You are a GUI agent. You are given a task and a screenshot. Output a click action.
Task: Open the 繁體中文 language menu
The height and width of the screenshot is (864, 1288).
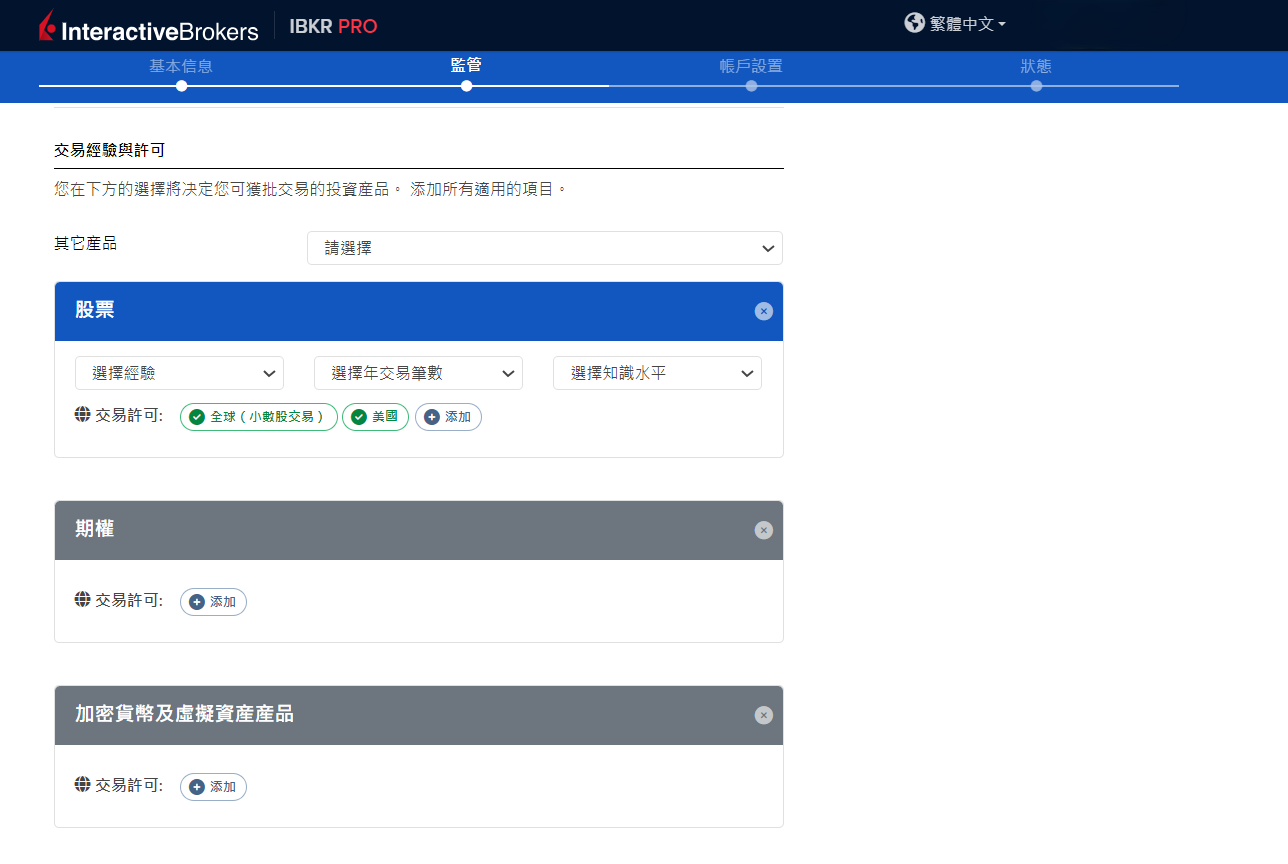[x=966, y=24]
